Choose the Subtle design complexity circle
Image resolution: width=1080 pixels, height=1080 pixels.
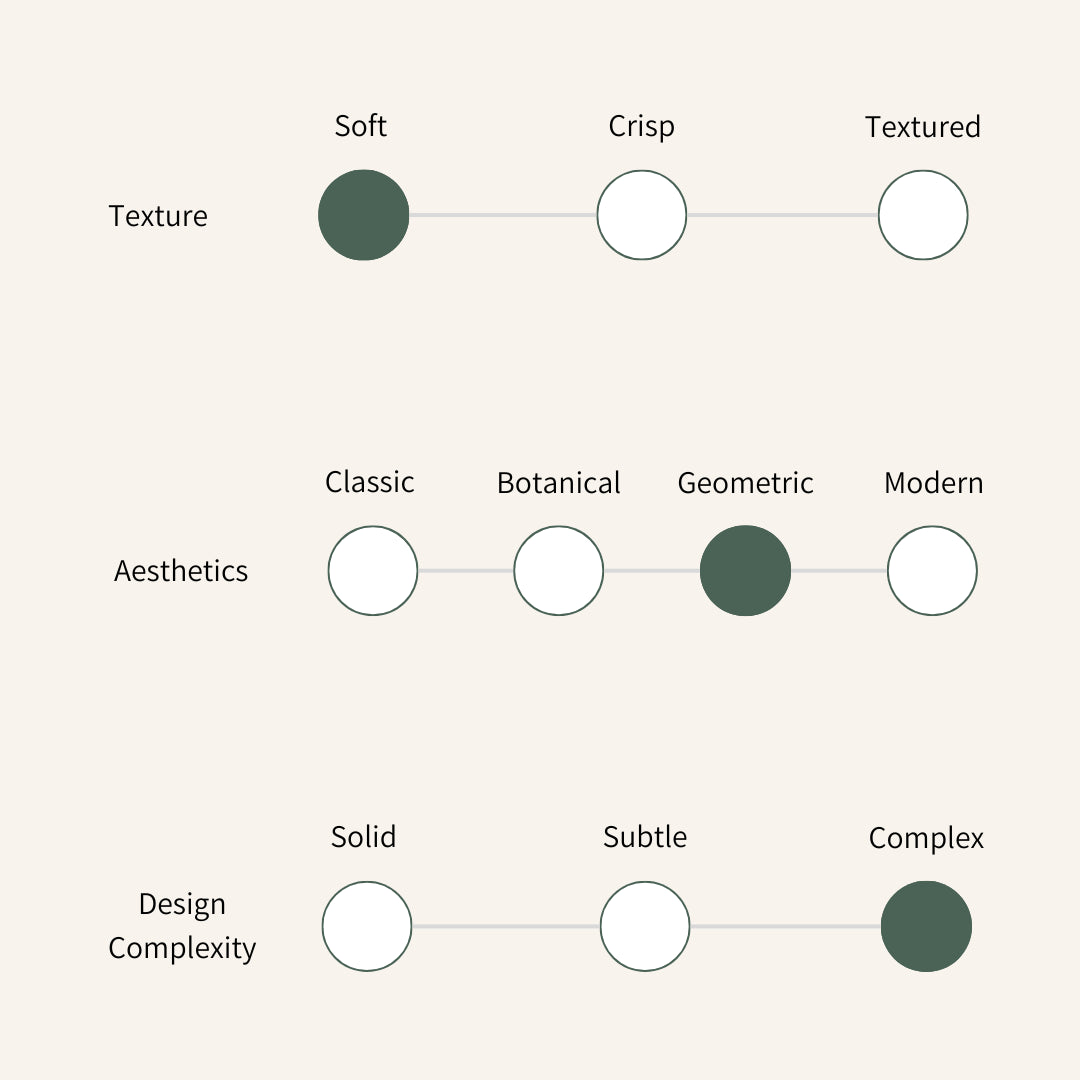645,926
